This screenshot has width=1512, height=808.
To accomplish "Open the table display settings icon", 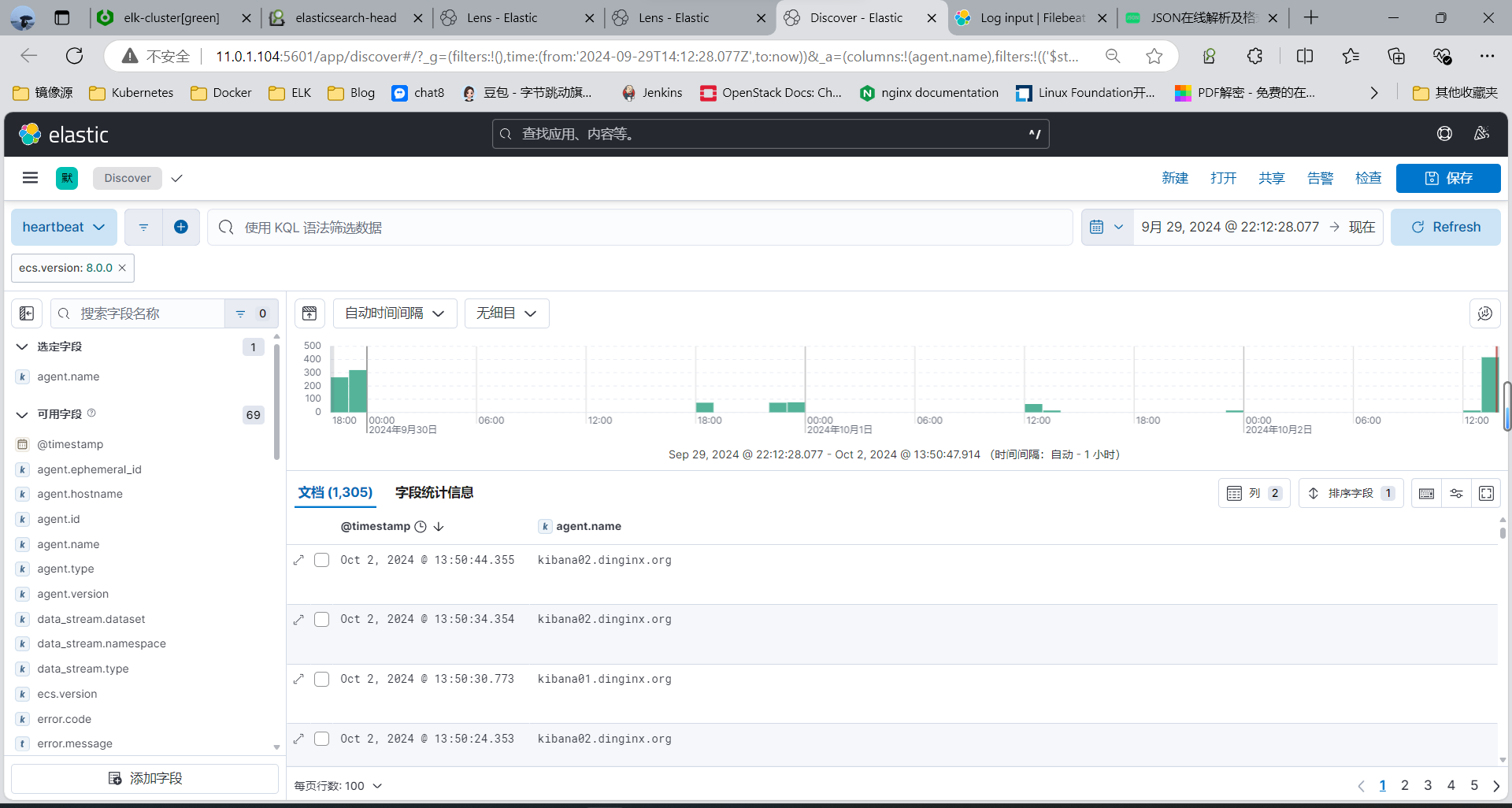I will tap(1456, 493).
